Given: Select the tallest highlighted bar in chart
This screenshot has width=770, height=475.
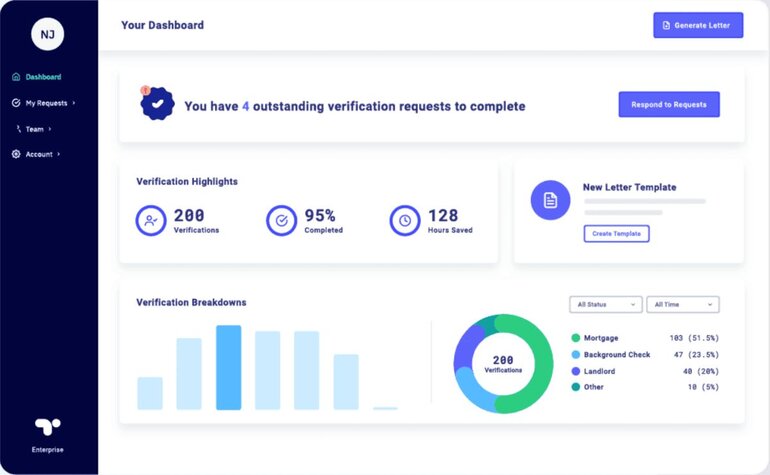Looking at the screenshot, I should [x=228, y=367].
